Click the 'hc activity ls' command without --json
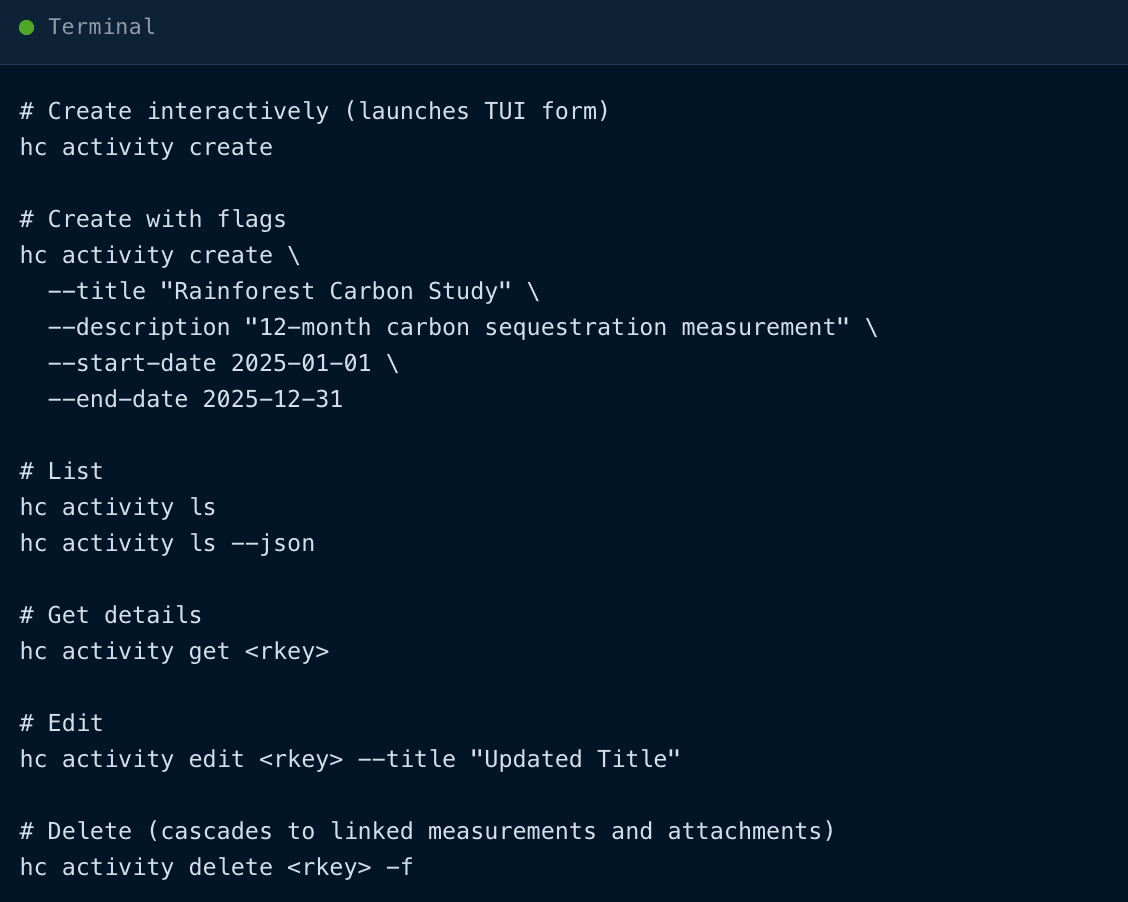The height and width of the screenshot is (902, 1128). [x=118, y=507]
